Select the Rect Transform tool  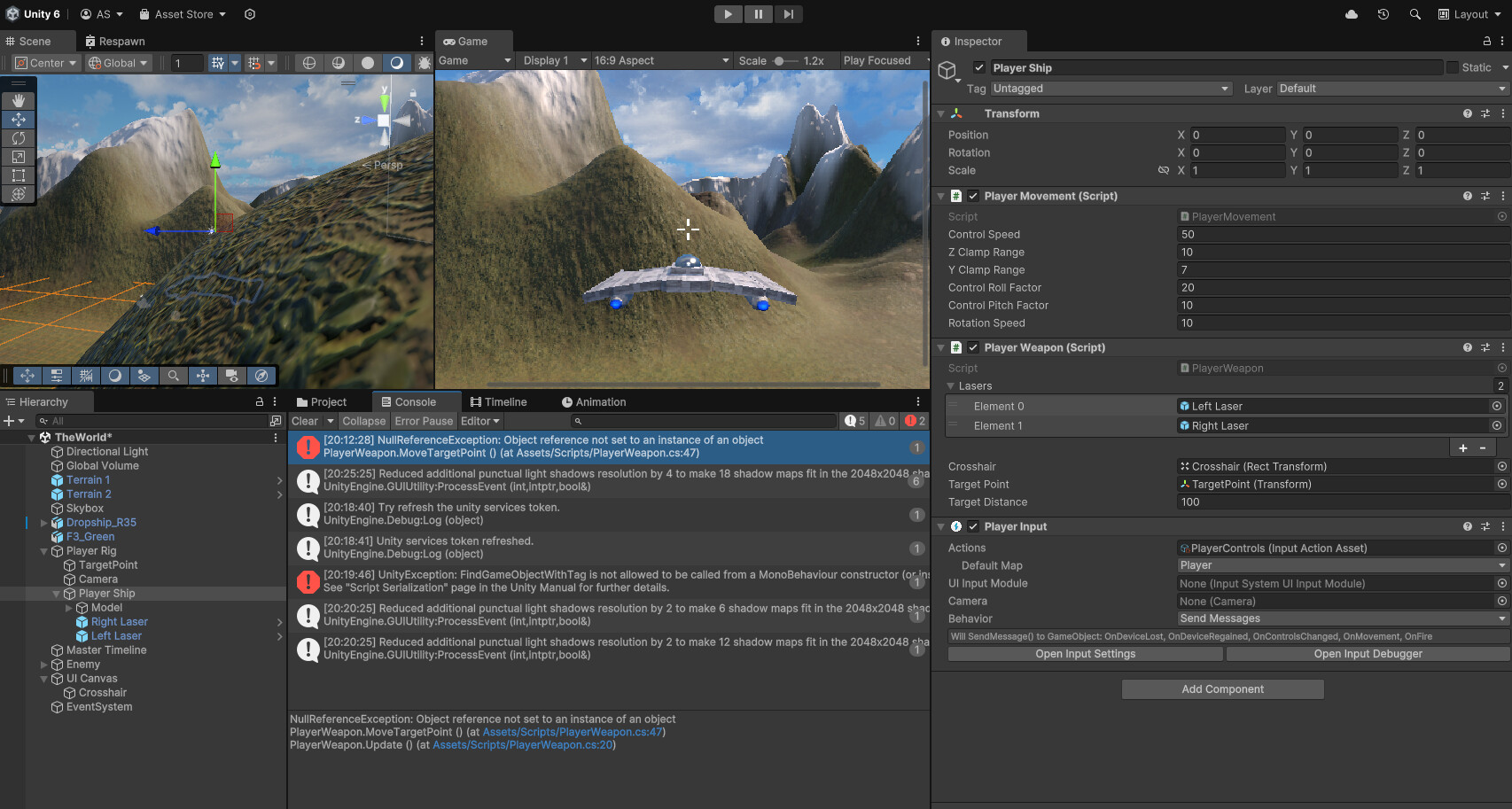(19, 175)
